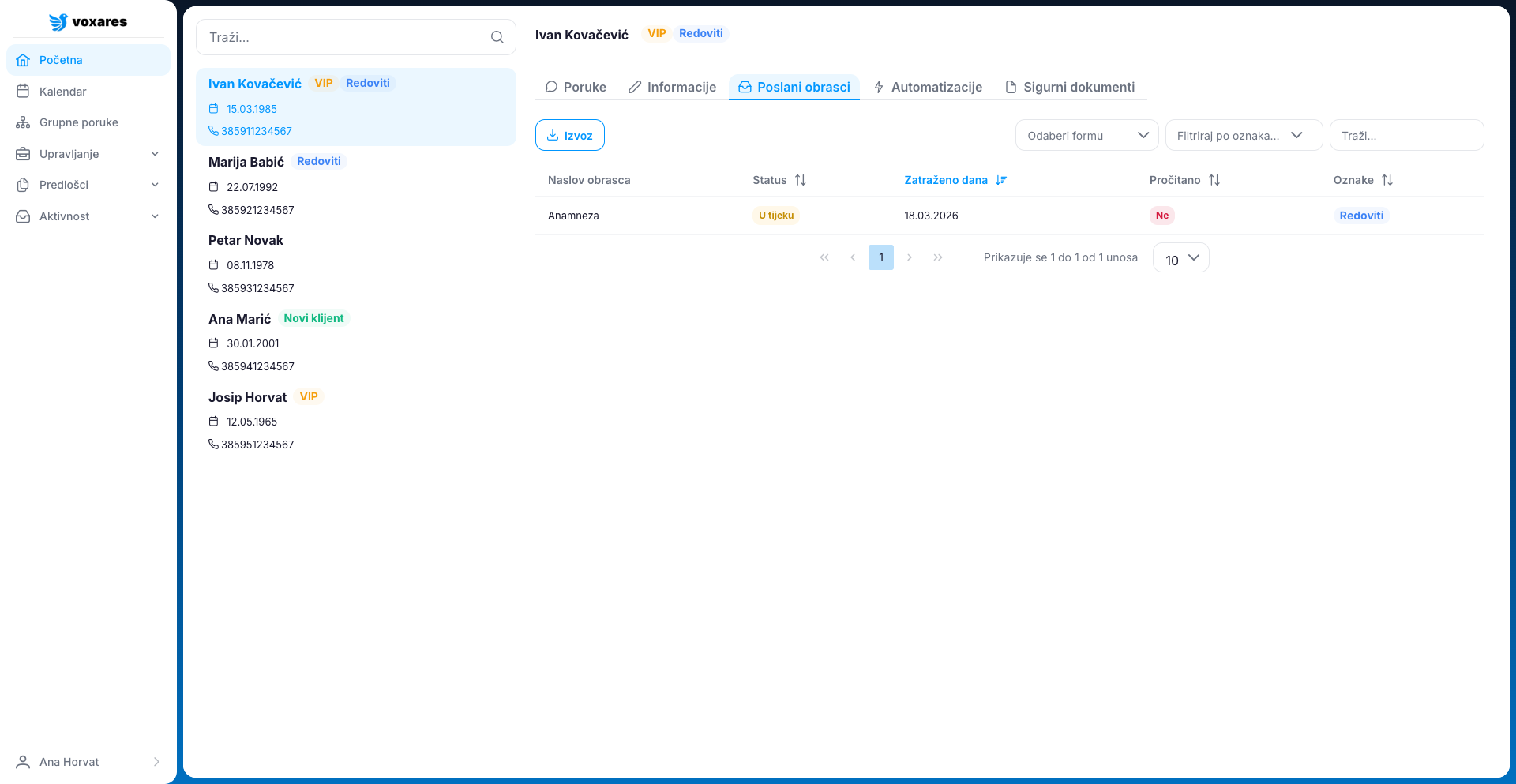Open Grupne poruke in the sidebar
The image size is (1516, 784).
[x=78, y=122]
